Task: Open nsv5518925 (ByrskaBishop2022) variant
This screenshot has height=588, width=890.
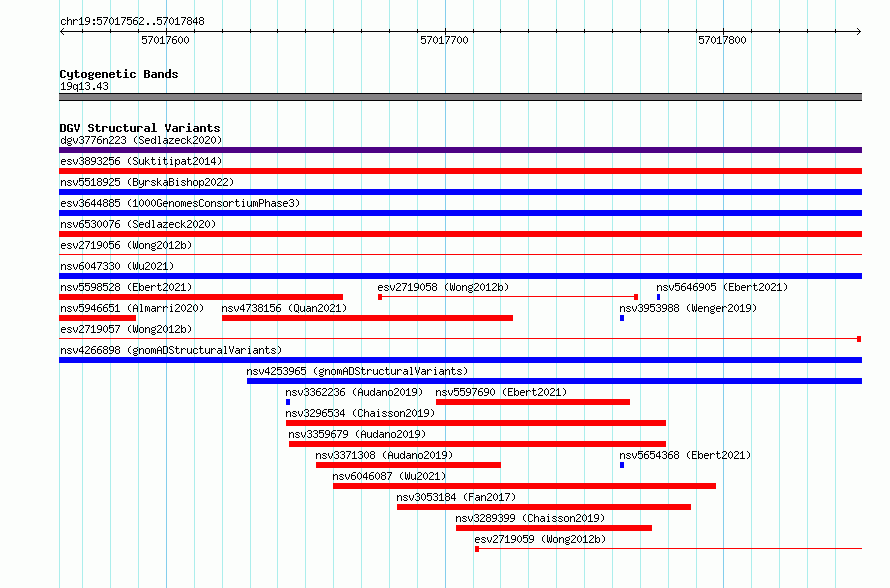Action: 147,182
